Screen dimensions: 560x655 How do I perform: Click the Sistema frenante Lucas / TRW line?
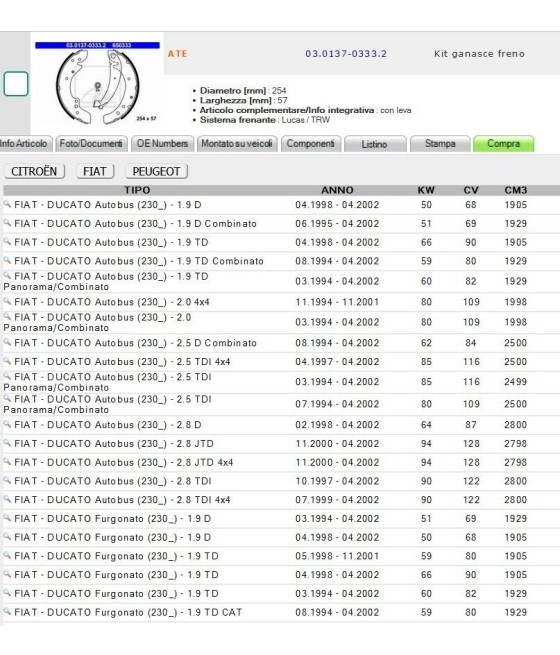[x=265, y=120]
